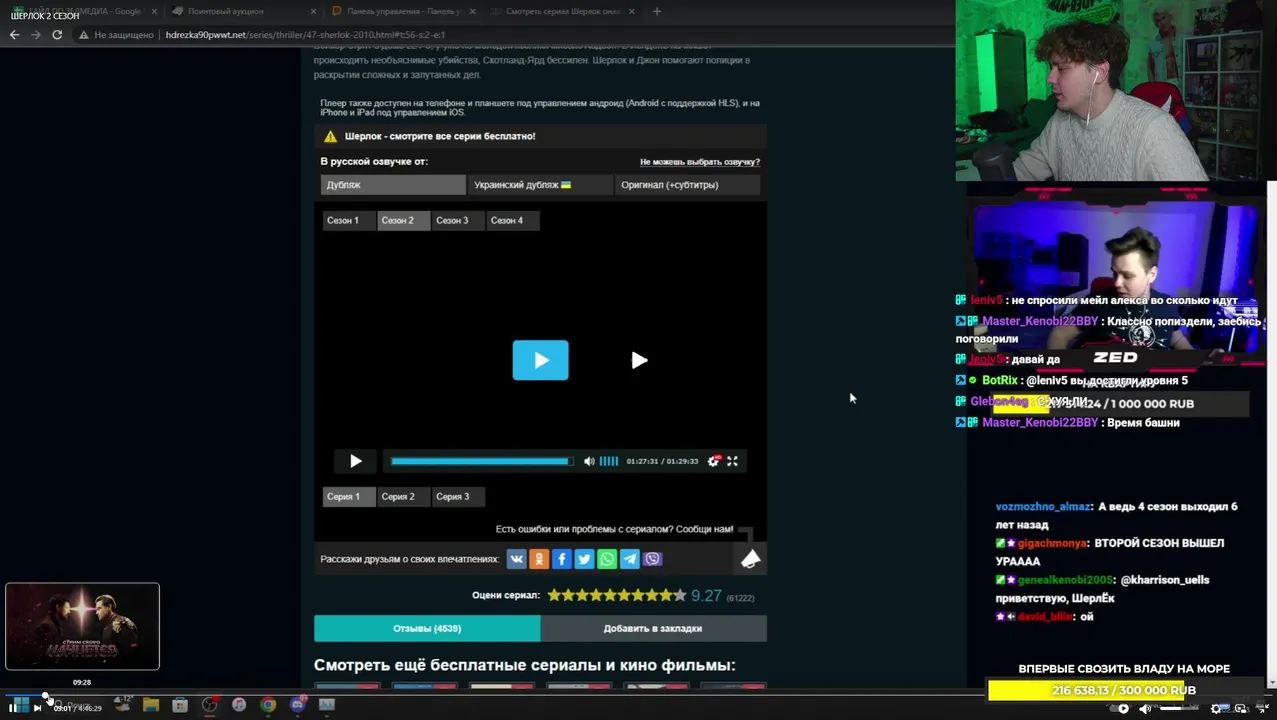The width and height of the screenshot is (1277, 720).
Task: Open player quality settings gear
Action: click(714, 461)
